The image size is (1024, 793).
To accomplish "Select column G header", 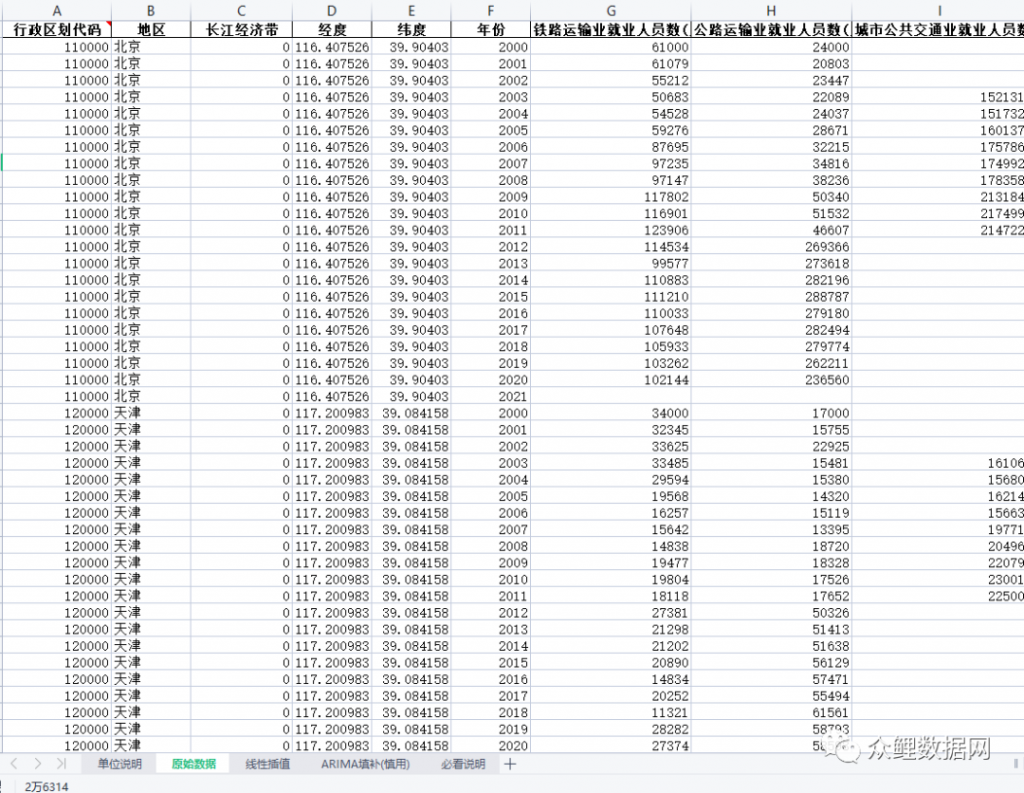I will [x=610, y=10].
